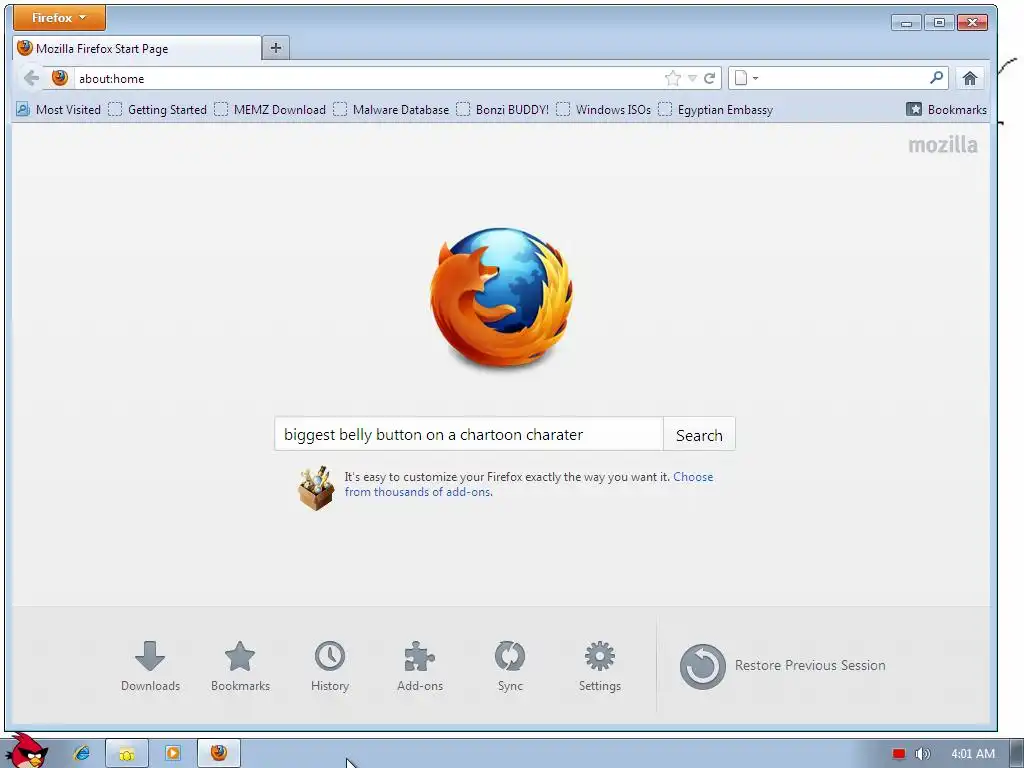1024x768 pixels.
Task: Open Downloads from the start page
Action: 150,666
